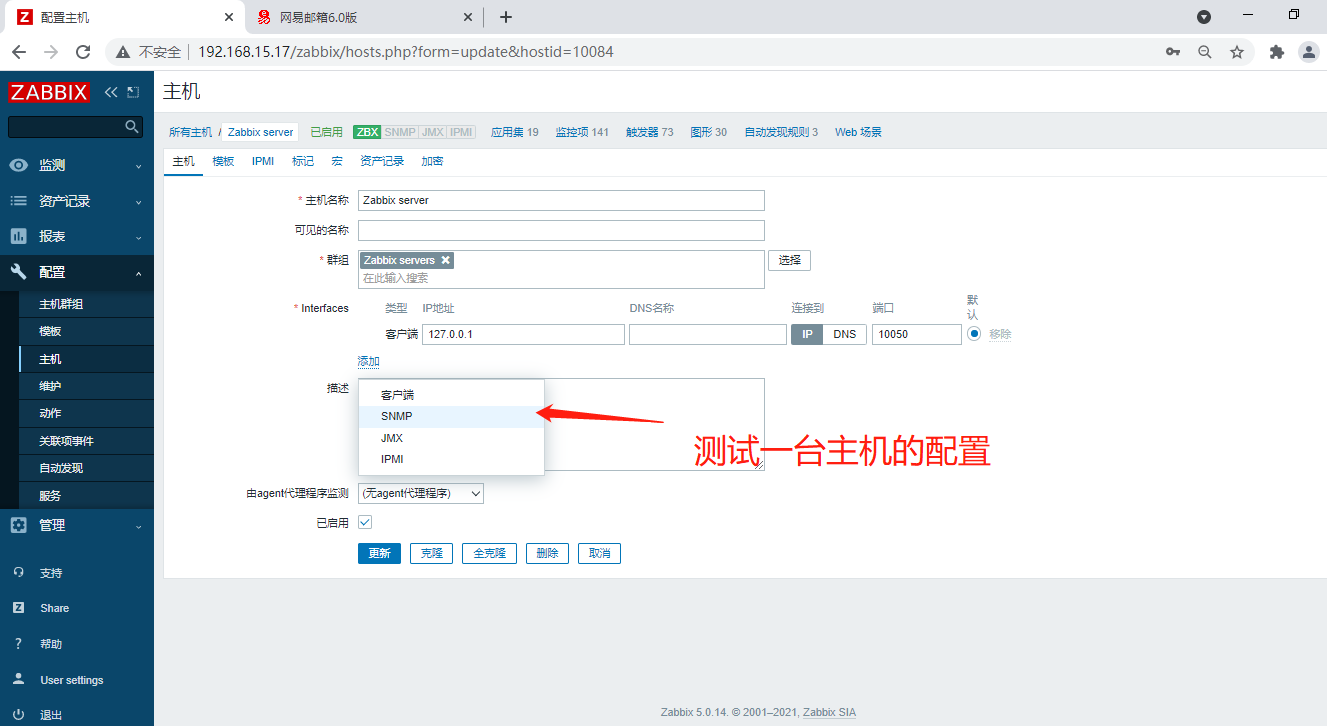Viewport: 1327px width, 726px height.
Task: Expand the 监测 sidebar section
Action: pyautogui.click(x=77, y=165)
